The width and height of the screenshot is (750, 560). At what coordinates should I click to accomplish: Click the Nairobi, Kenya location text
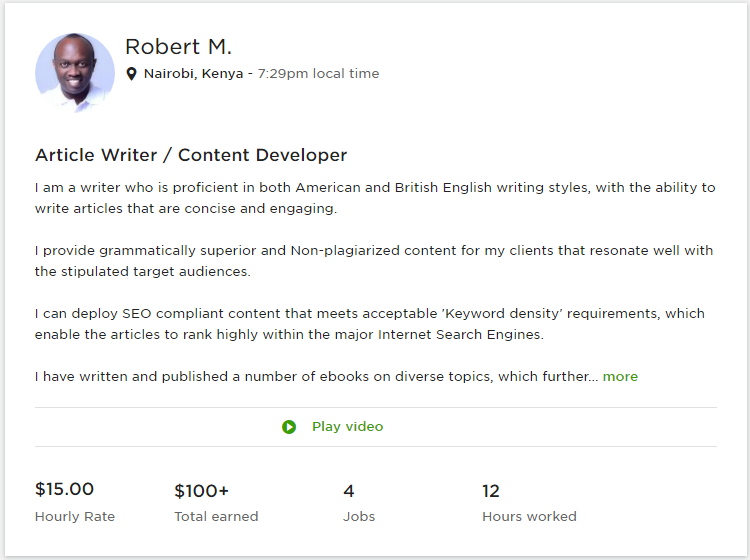pos(193,74)
